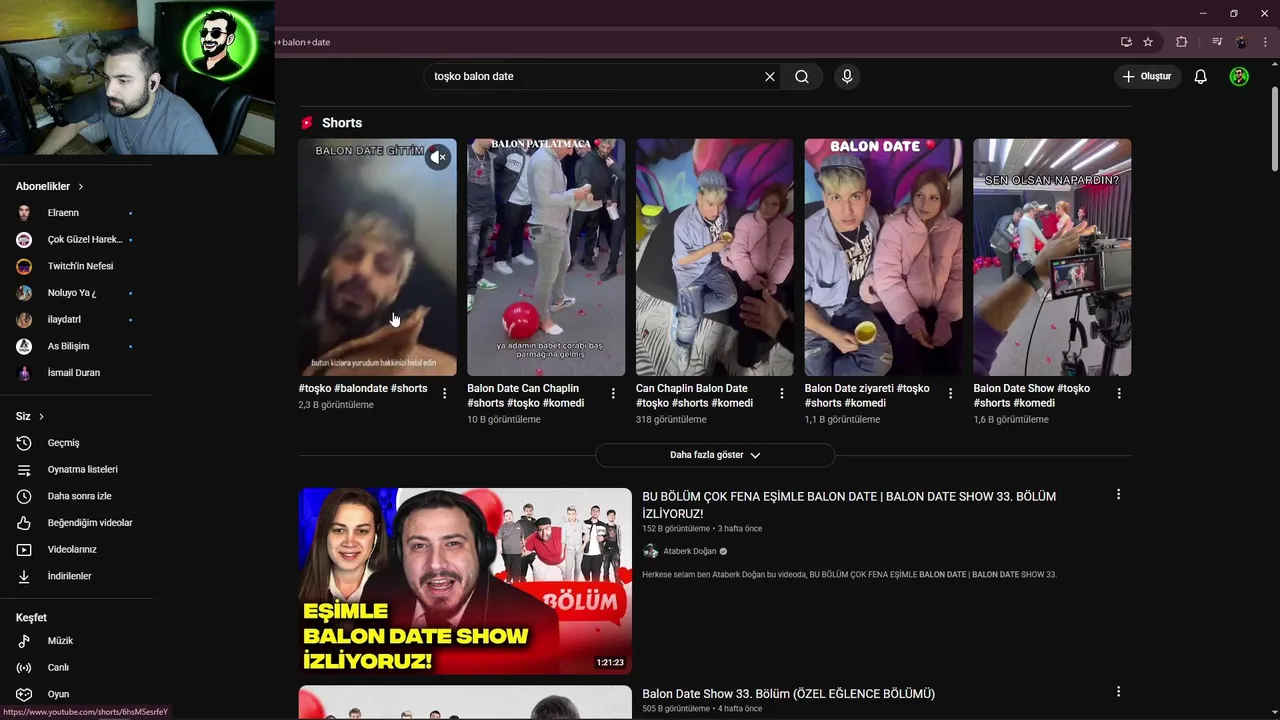
Task: Open the notifications bell
Action: tap(1201, 76)
